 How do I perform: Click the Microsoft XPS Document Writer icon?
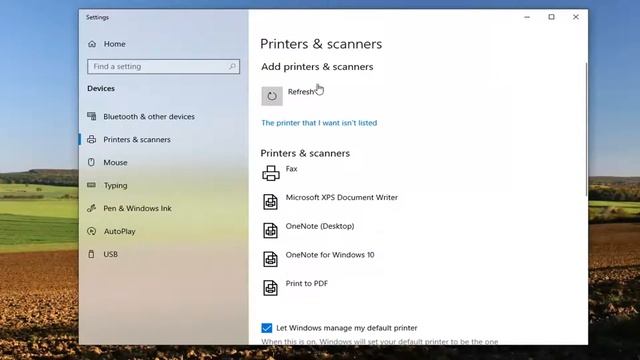click(x=270, y=202)
